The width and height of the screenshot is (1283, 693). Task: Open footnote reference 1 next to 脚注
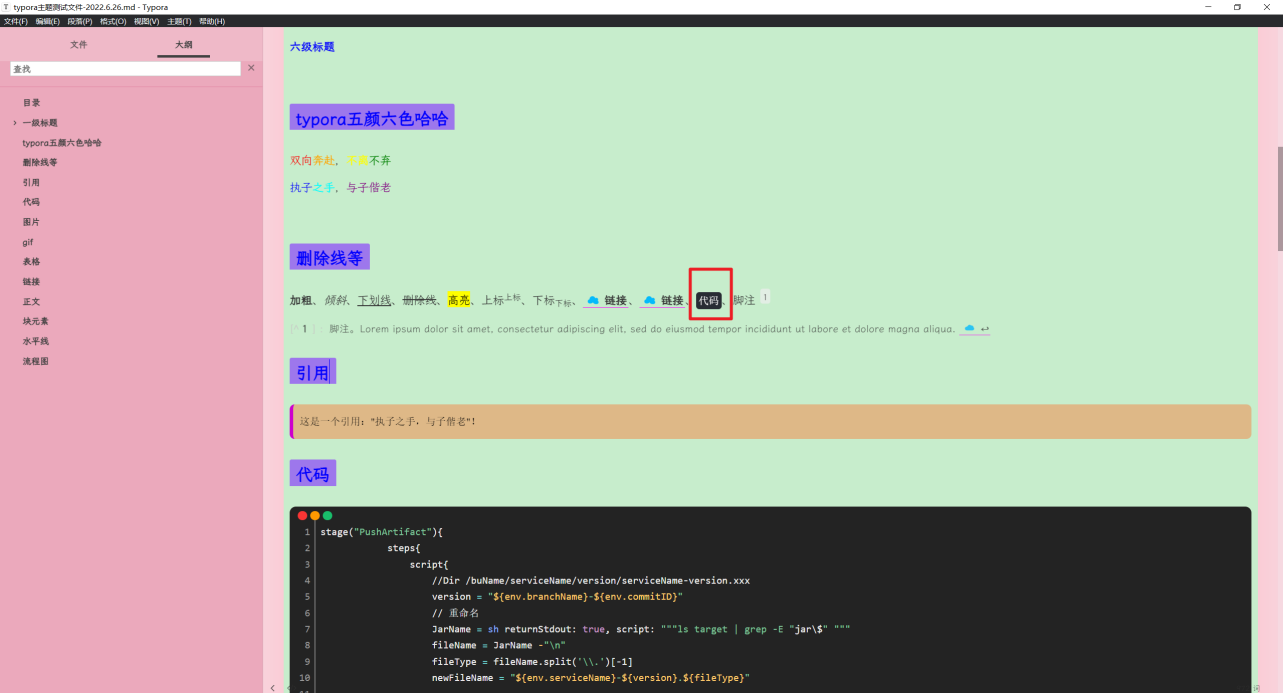click(x=765, y=296)
